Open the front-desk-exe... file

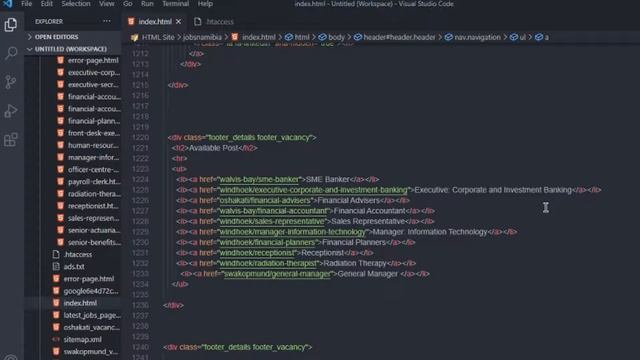coord(93,133)
